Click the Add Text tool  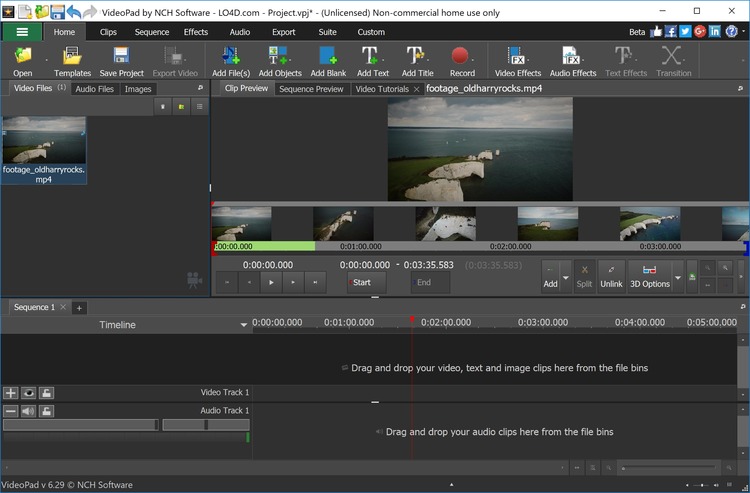click(373, 61)
